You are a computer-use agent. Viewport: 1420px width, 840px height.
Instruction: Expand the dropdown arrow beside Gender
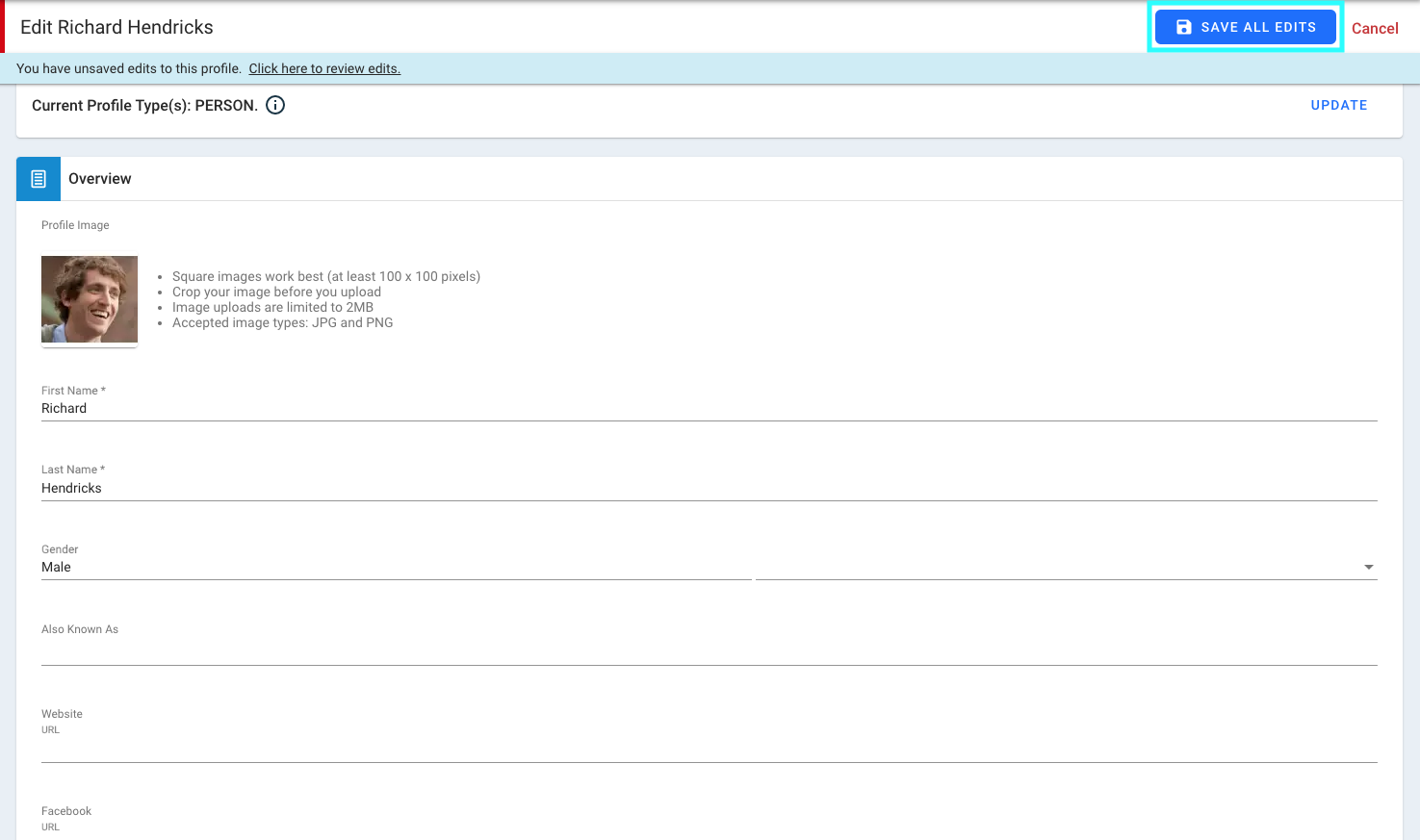[1368, 567]
